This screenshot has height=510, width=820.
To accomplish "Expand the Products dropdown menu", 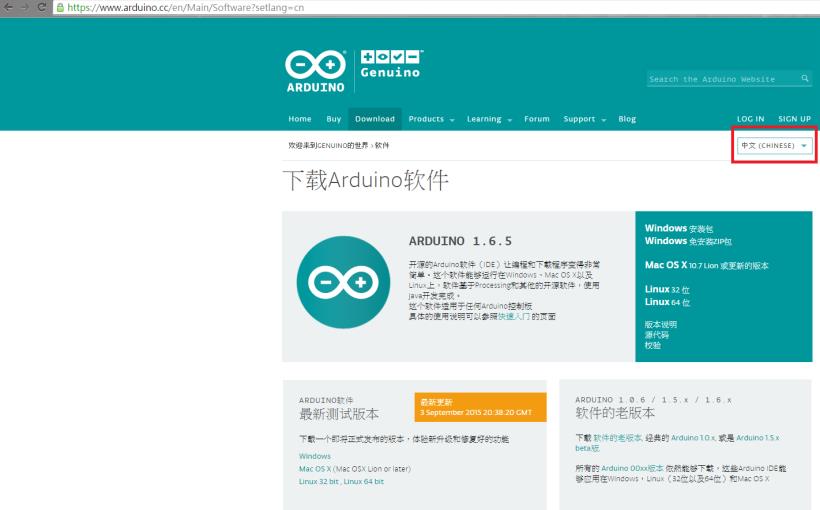I will click(x=431, y=119).
